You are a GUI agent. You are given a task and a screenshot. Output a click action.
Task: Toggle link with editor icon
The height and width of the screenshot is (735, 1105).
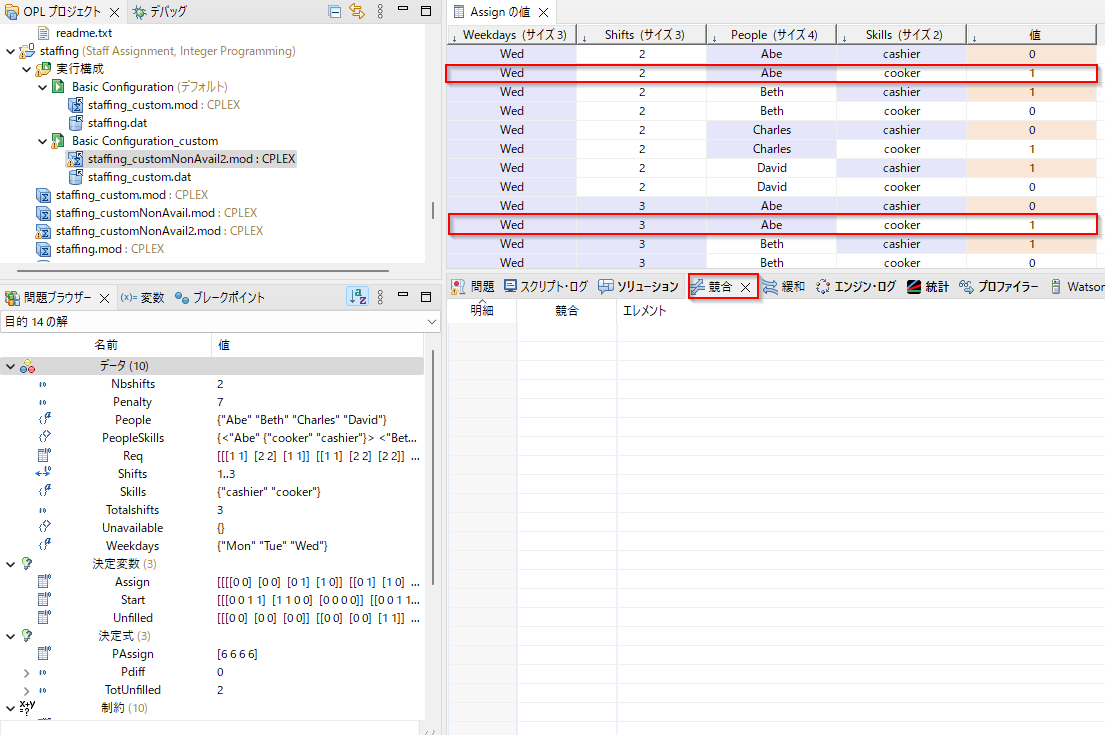[x=357, y=11]
